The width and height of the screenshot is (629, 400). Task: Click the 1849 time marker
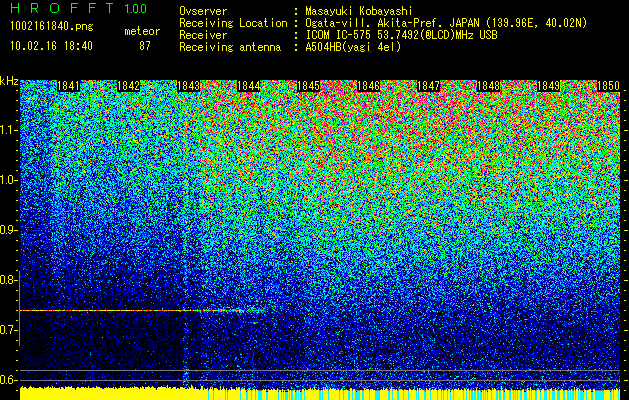pos(549,86)
